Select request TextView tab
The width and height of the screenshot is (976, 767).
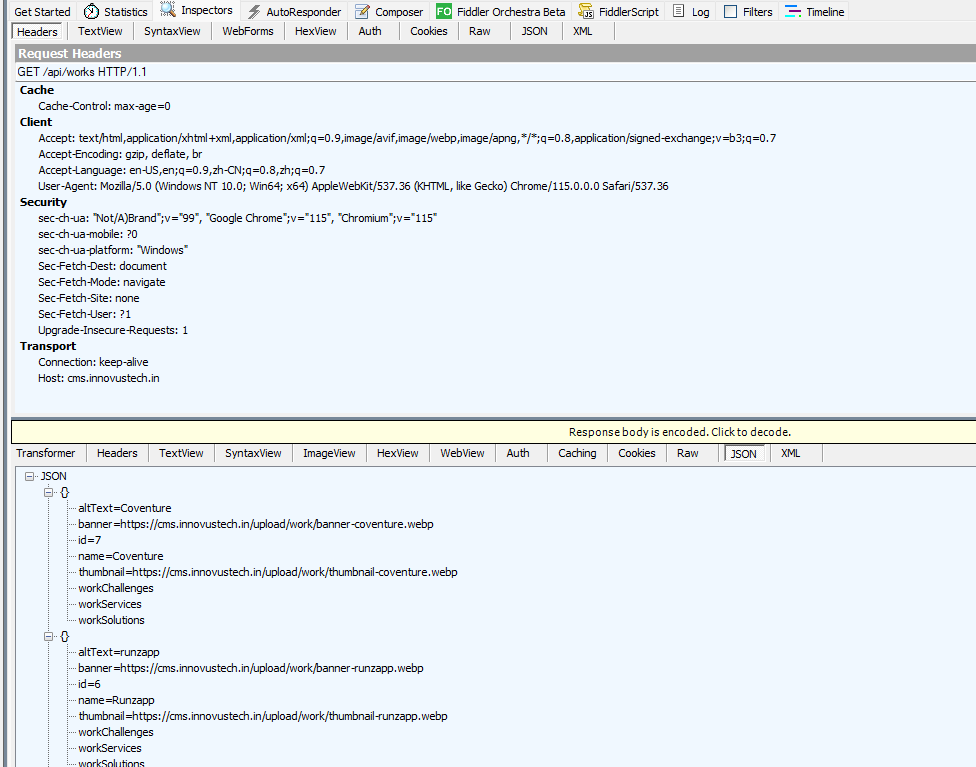[x=100, y=31]
